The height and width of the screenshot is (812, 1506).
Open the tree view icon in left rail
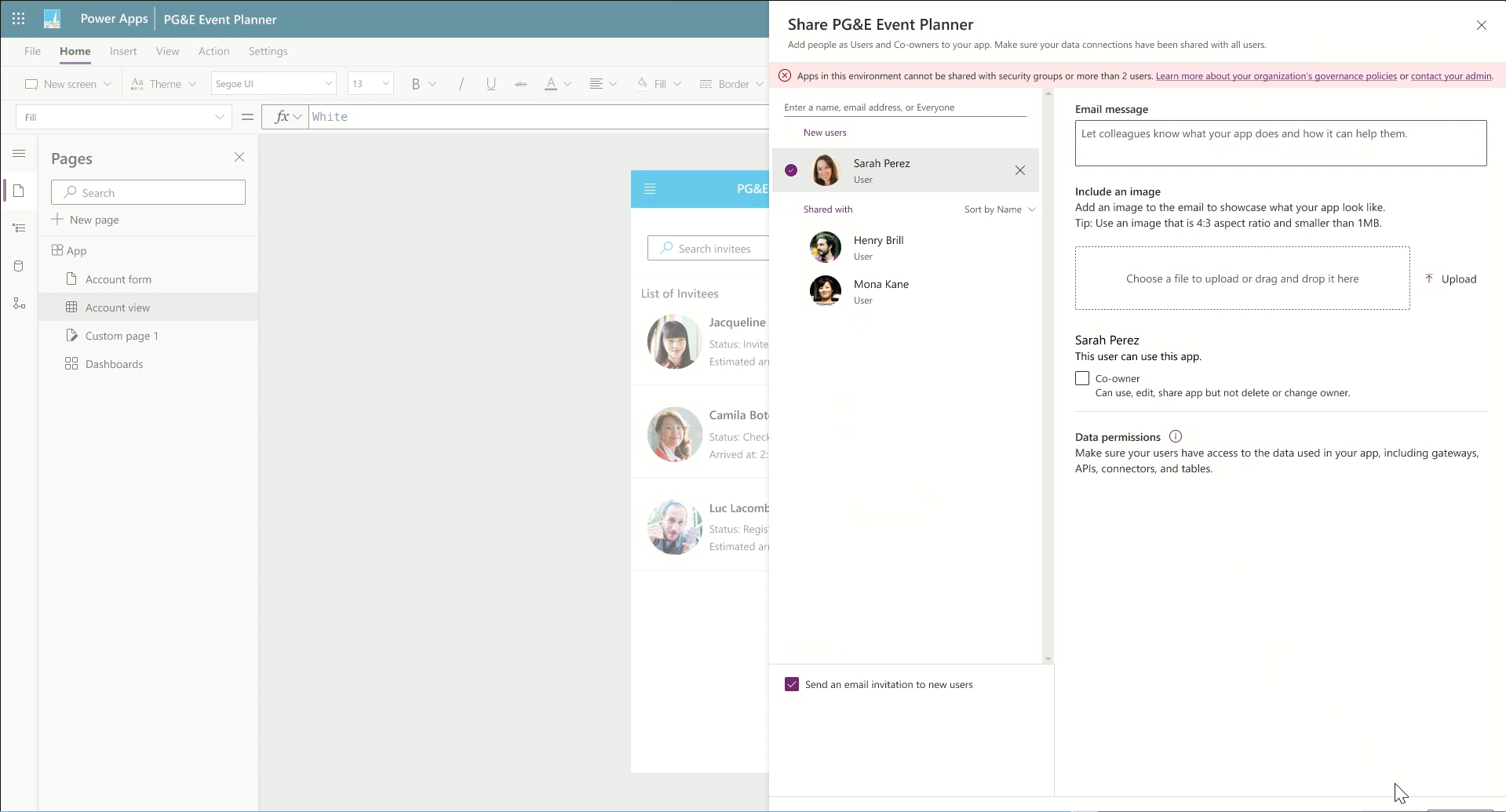19,228
